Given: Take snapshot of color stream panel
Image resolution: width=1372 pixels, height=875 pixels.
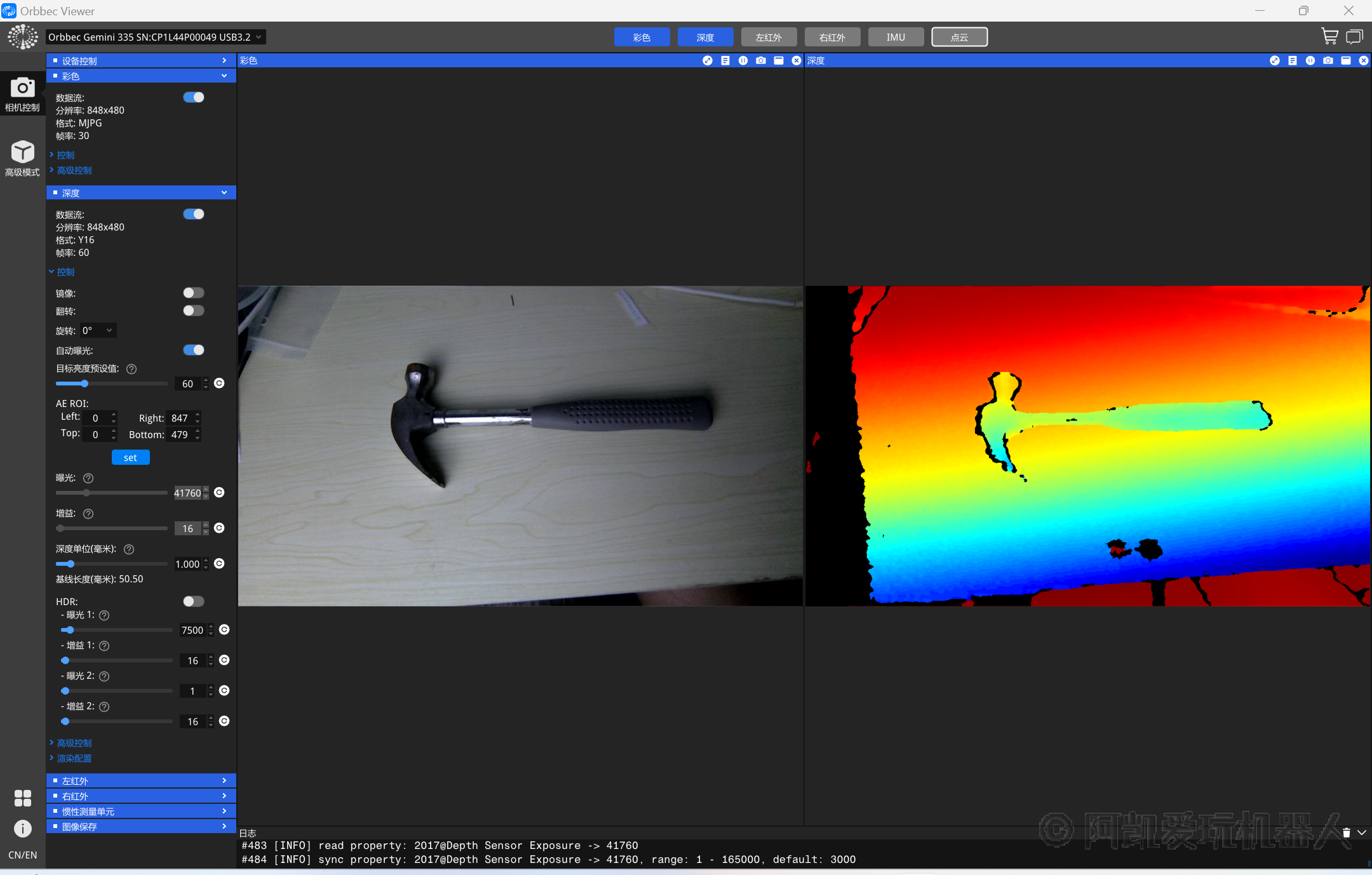Looking at the screenshot, I should (x=760, y=60).
